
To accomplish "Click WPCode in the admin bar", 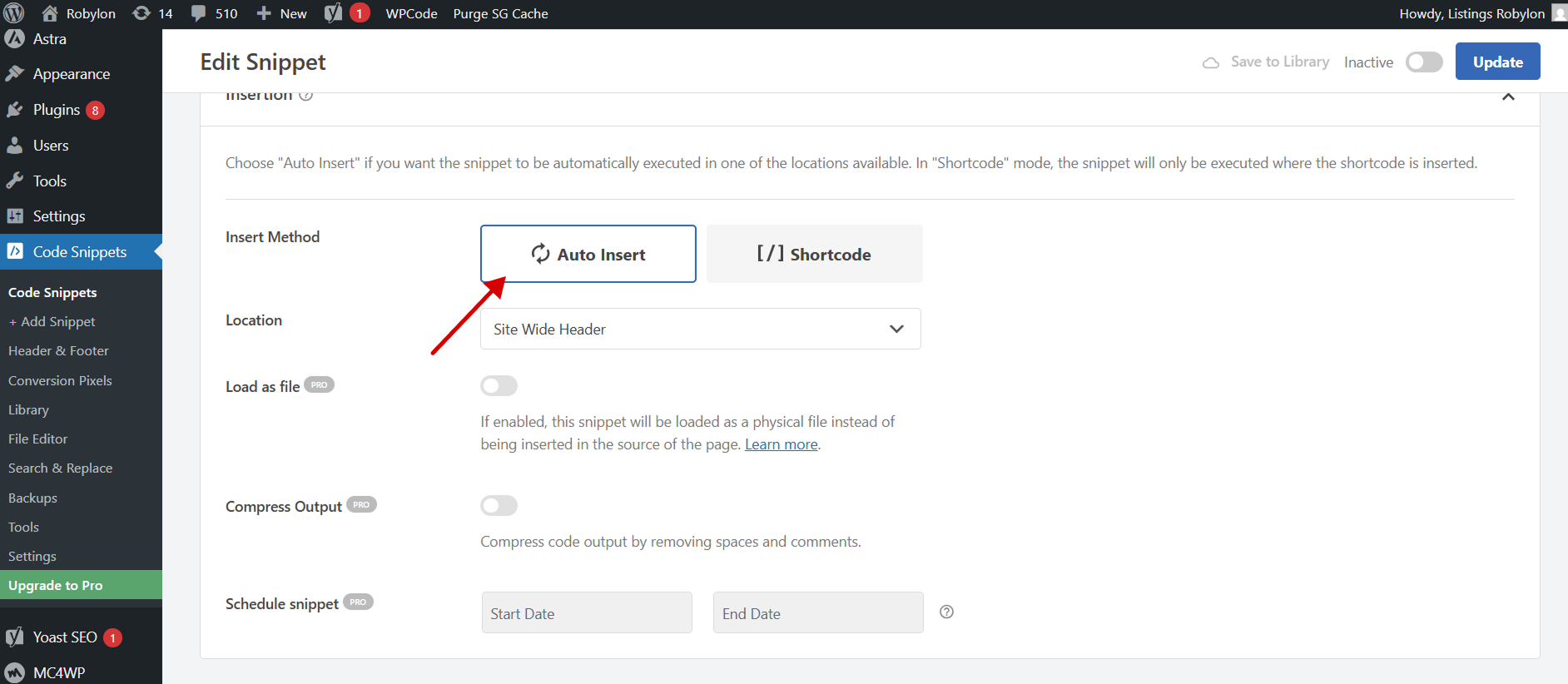I will (x=411, y=13).
